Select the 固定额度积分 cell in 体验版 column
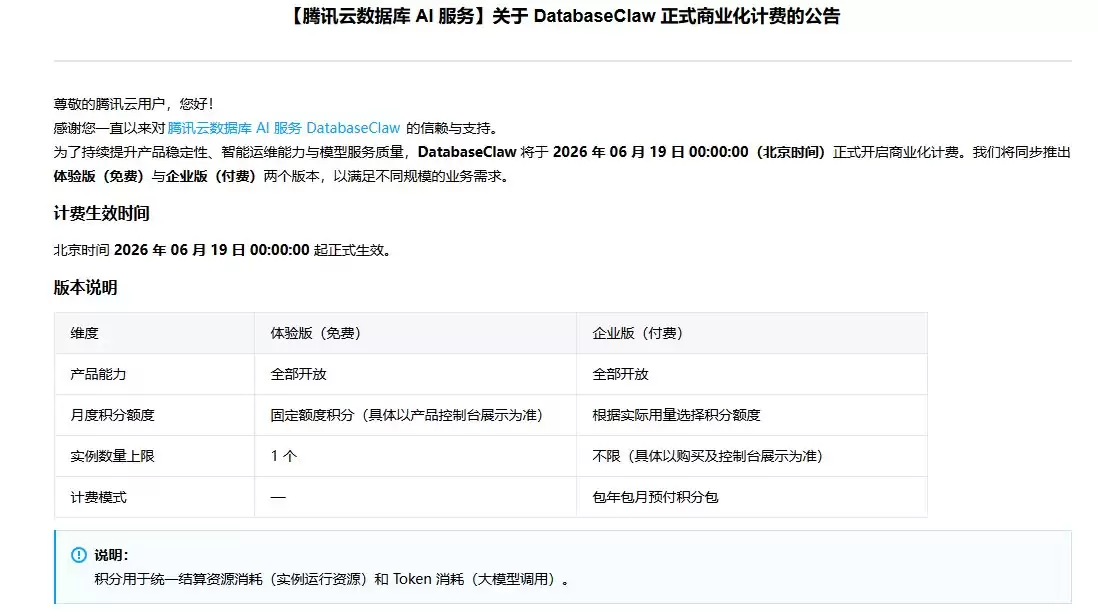 coord(415,415)
